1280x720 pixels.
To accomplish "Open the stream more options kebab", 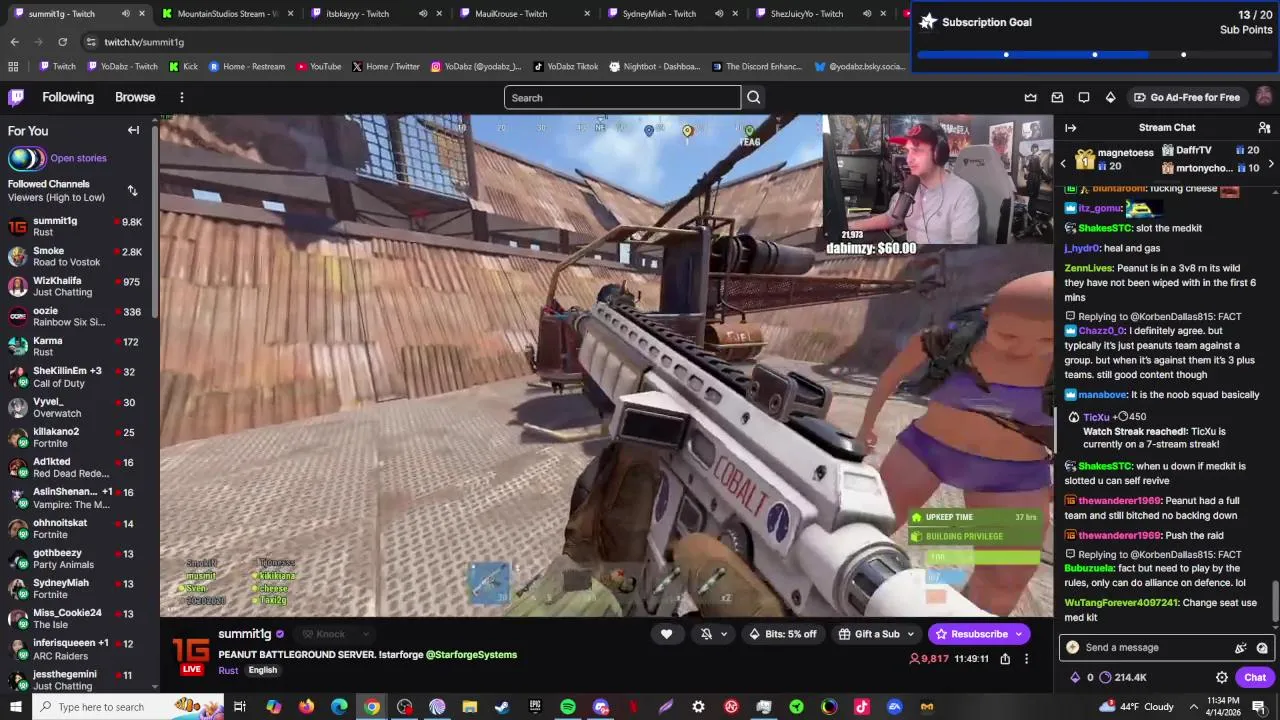I will pos(1026,659).
